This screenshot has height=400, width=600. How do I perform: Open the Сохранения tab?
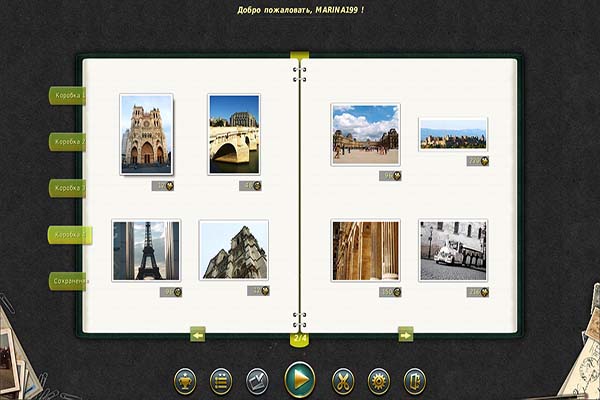coord(68,281)
